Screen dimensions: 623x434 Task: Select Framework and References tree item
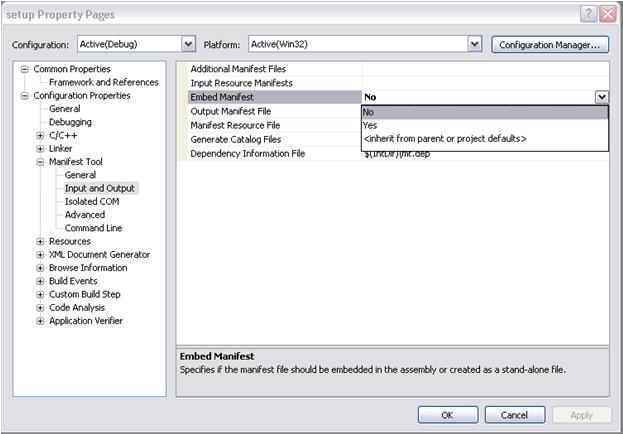click(103, 82)
